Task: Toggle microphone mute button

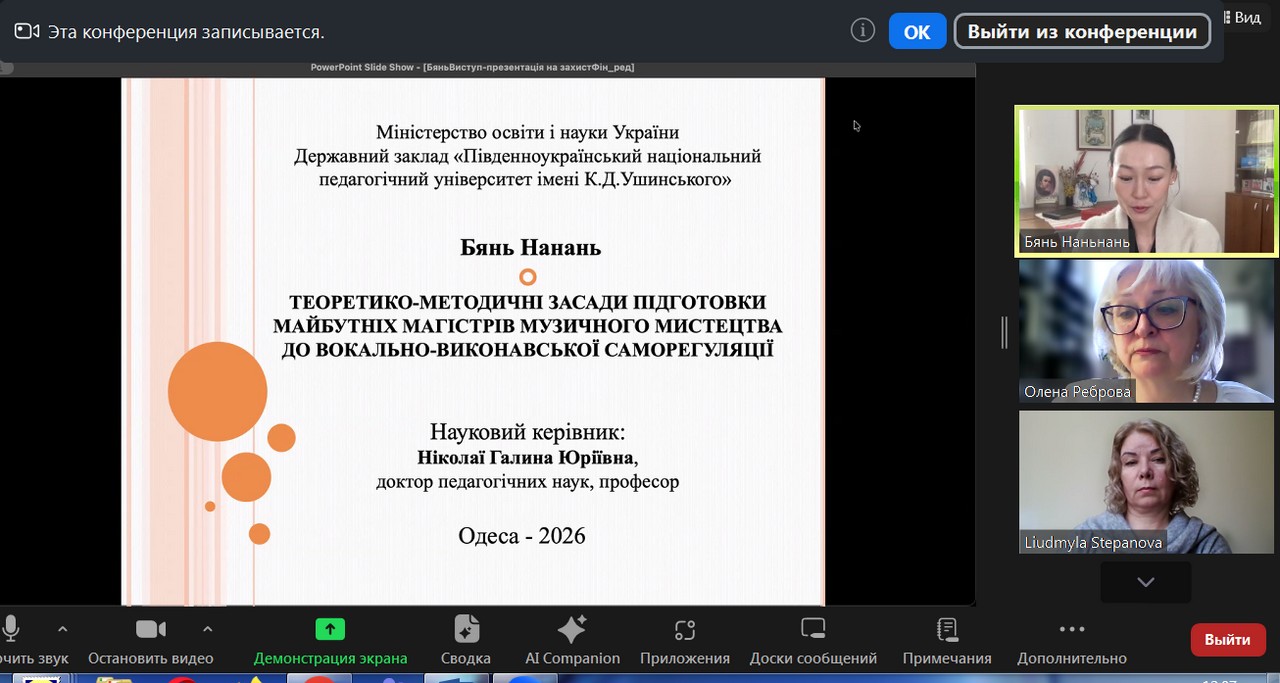Action: point(12,629)
